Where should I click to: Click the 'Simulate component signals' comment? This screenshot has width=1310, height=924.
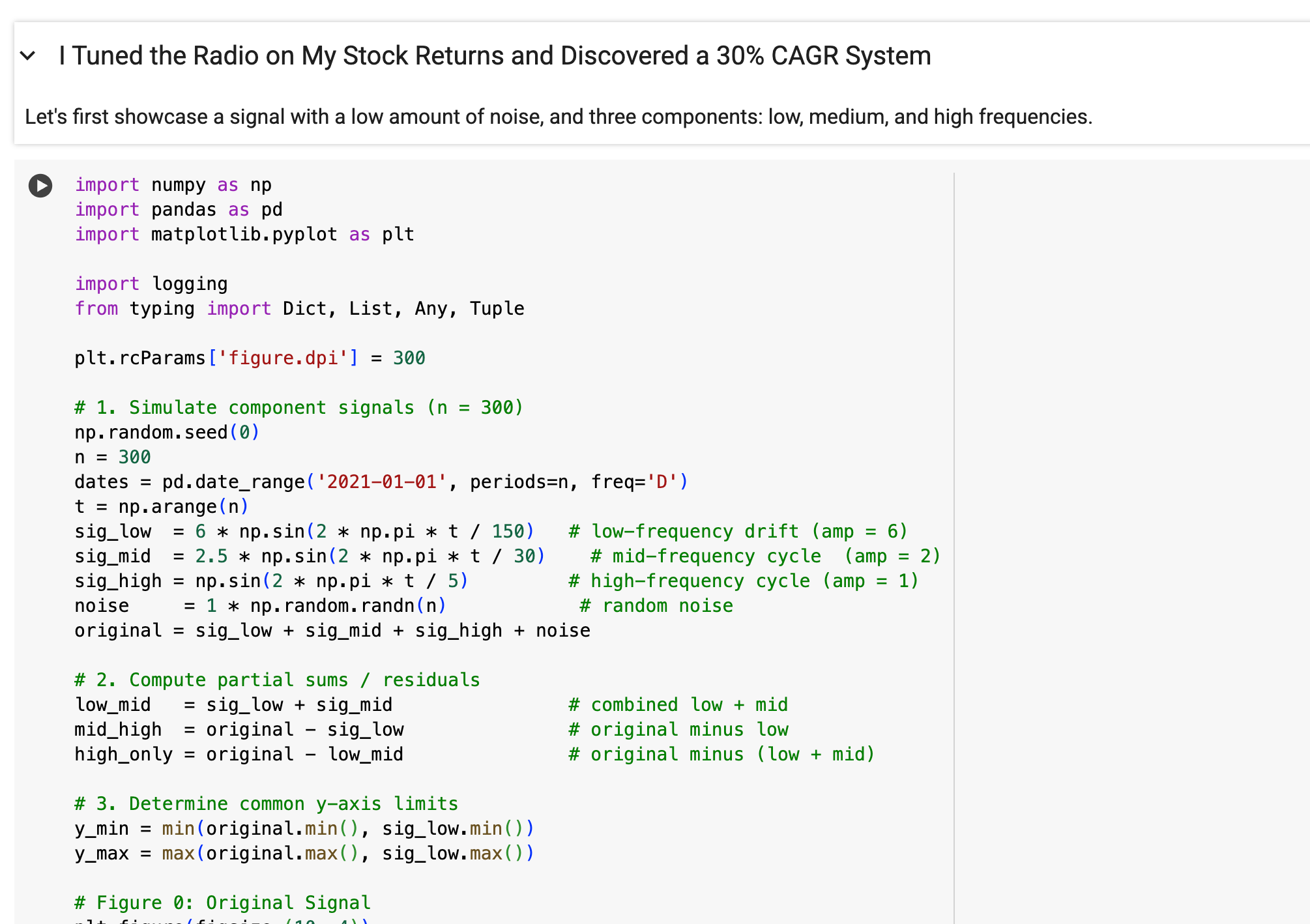point(298,408)
